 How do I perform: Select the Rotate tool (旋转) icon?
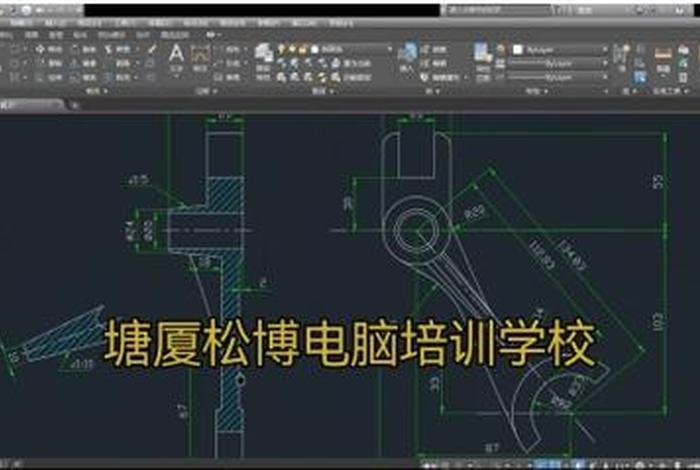75,49
